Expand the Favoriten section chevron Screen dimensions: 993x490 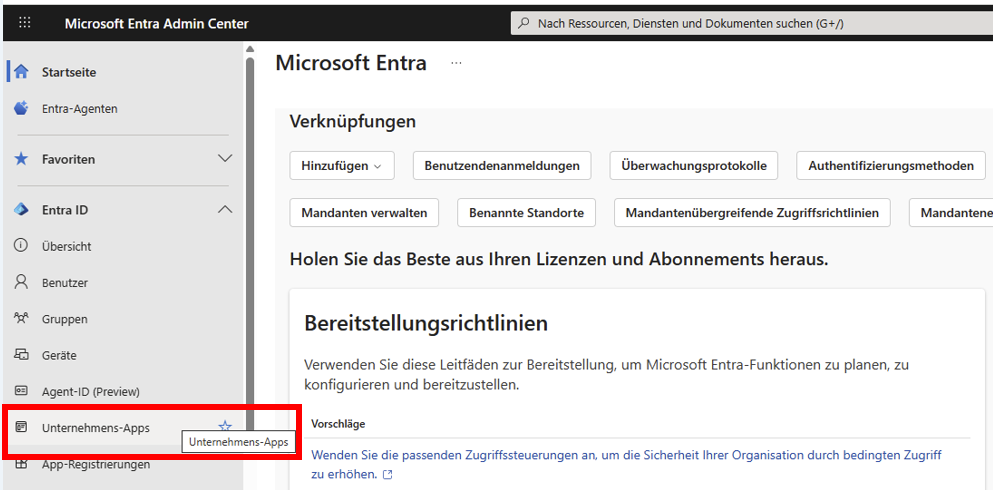225,158
